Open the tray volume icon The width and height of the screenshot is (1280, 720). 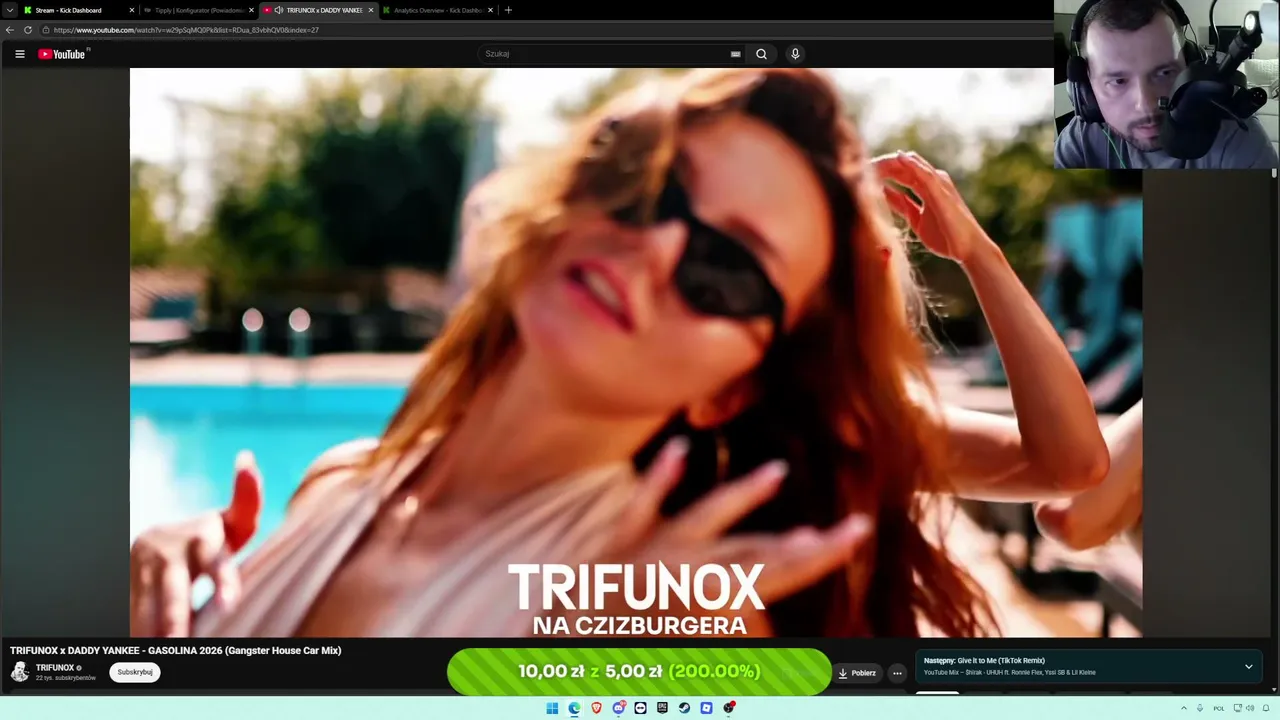pyautogui.click(x=1251, y=708)
